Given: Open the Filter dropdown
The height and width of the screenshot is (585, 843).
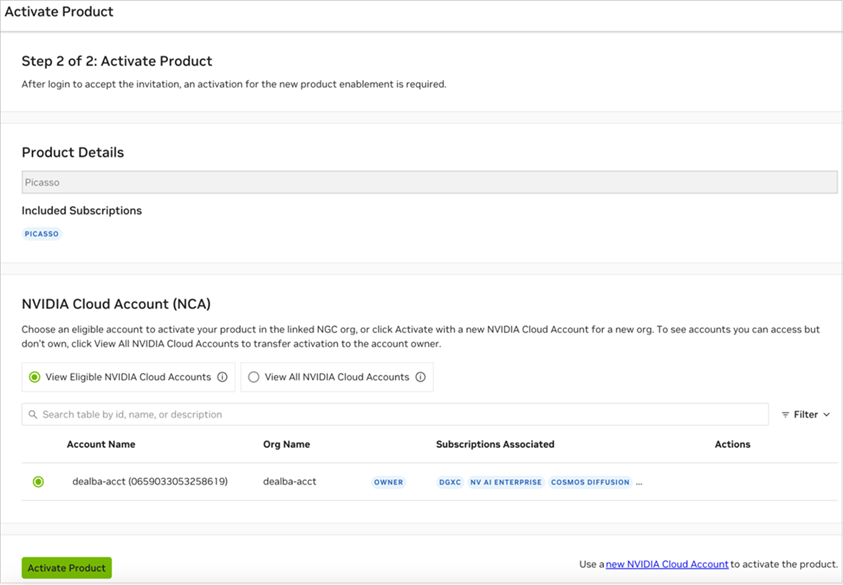Looking at the screenshot, I should click(805, 415).
